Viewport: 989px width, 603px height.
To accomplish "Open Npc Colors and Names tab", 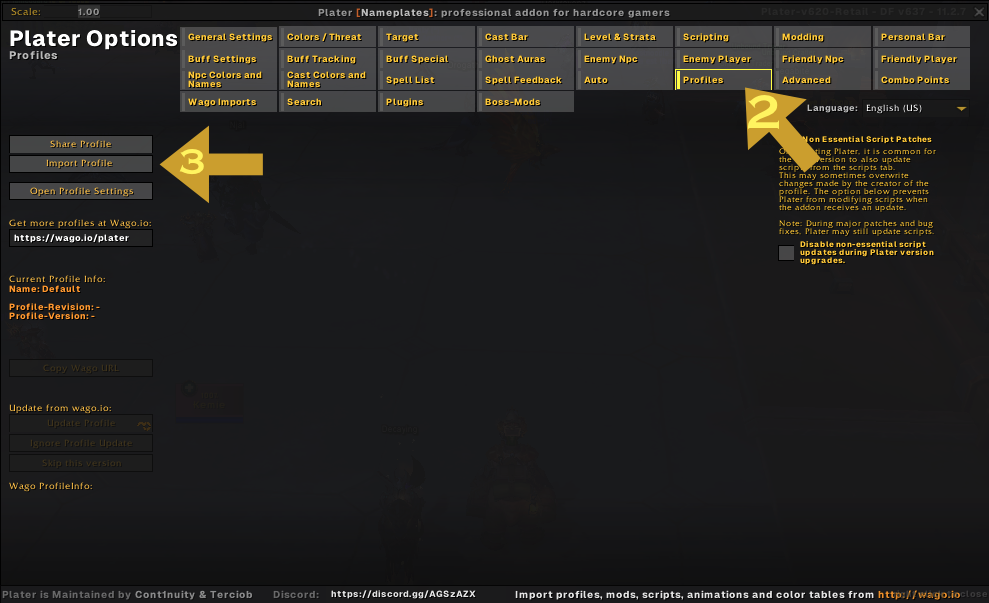I will (x=229, y=79).
